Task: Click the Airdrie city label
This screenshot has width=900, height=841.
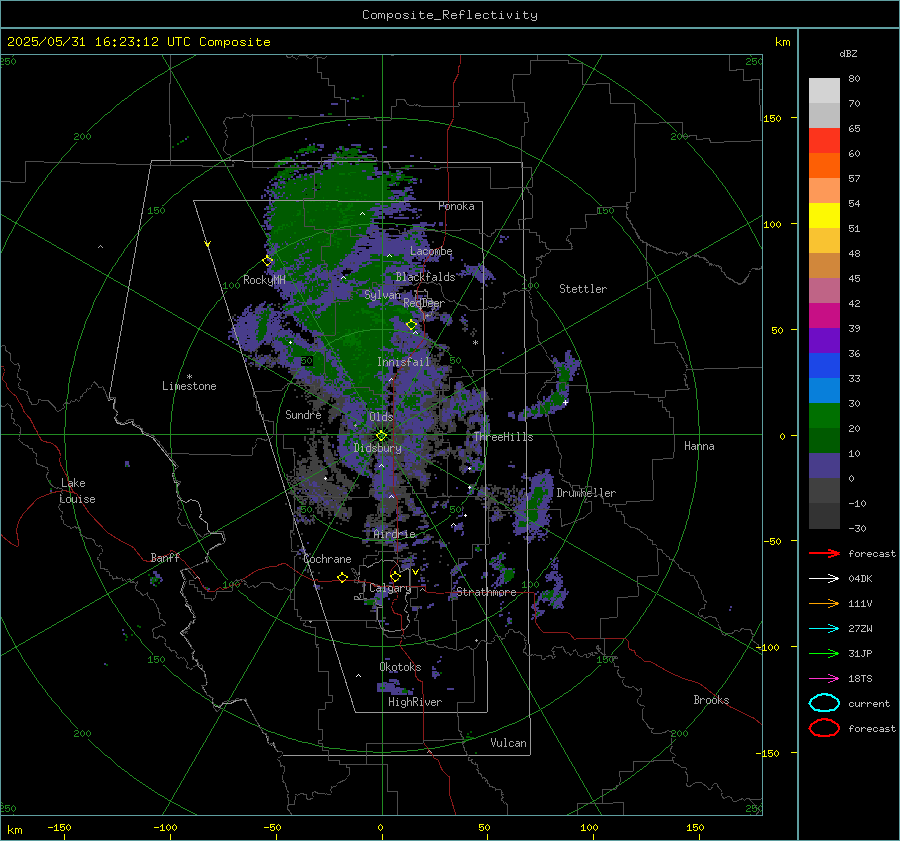Action: (x=394, y=534)
